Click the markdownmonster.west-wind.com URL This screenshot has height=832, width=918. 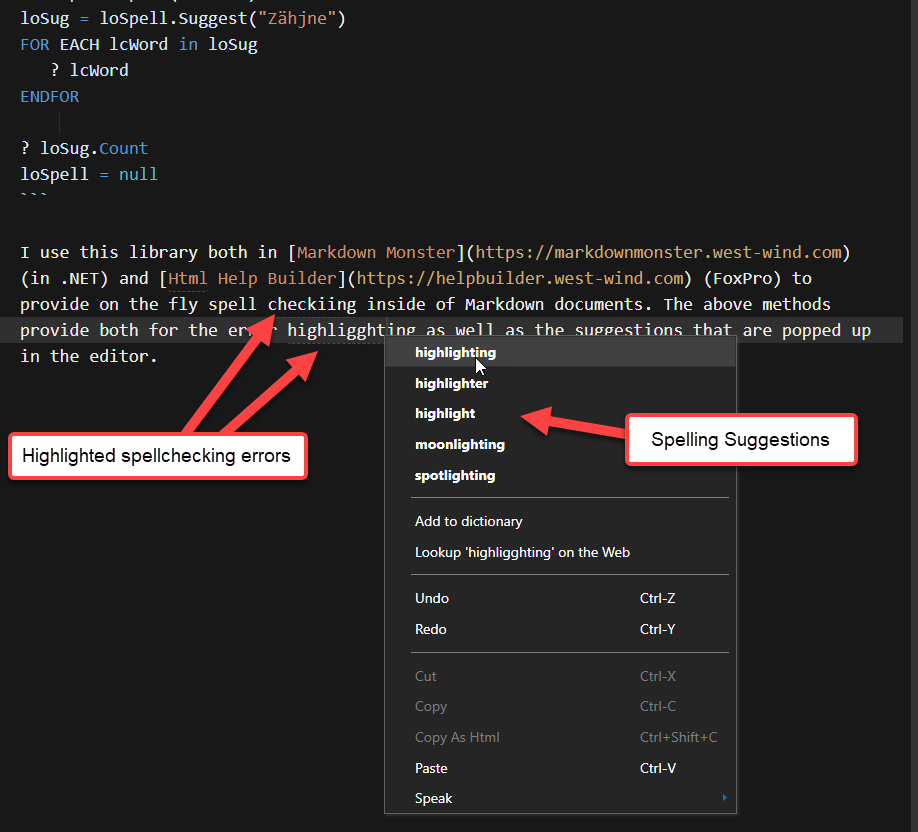pos(662,252)
